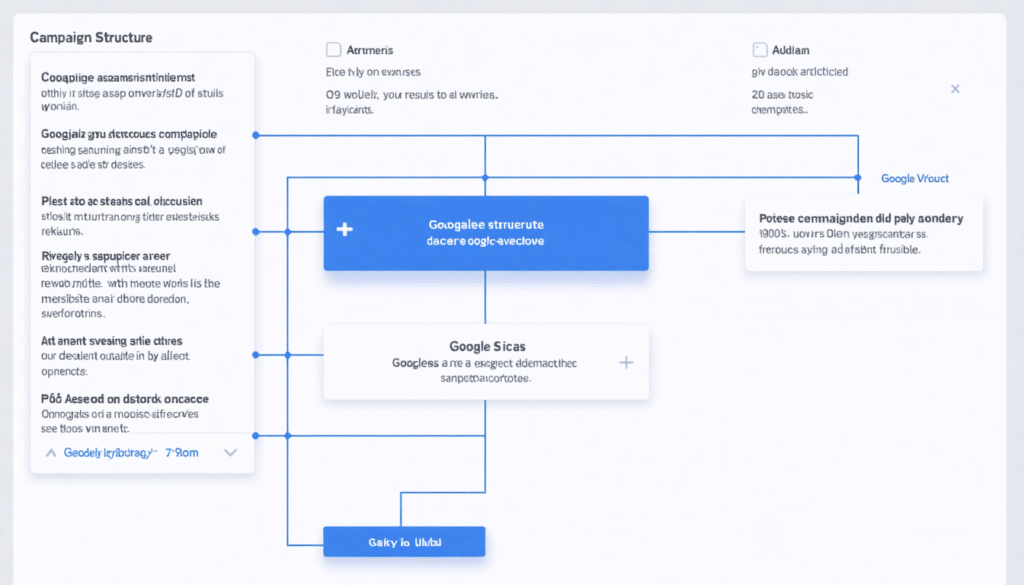1024x585 pixels.
Task: Select the blue Googalee strurerute card
Action: tap(486, 233)
